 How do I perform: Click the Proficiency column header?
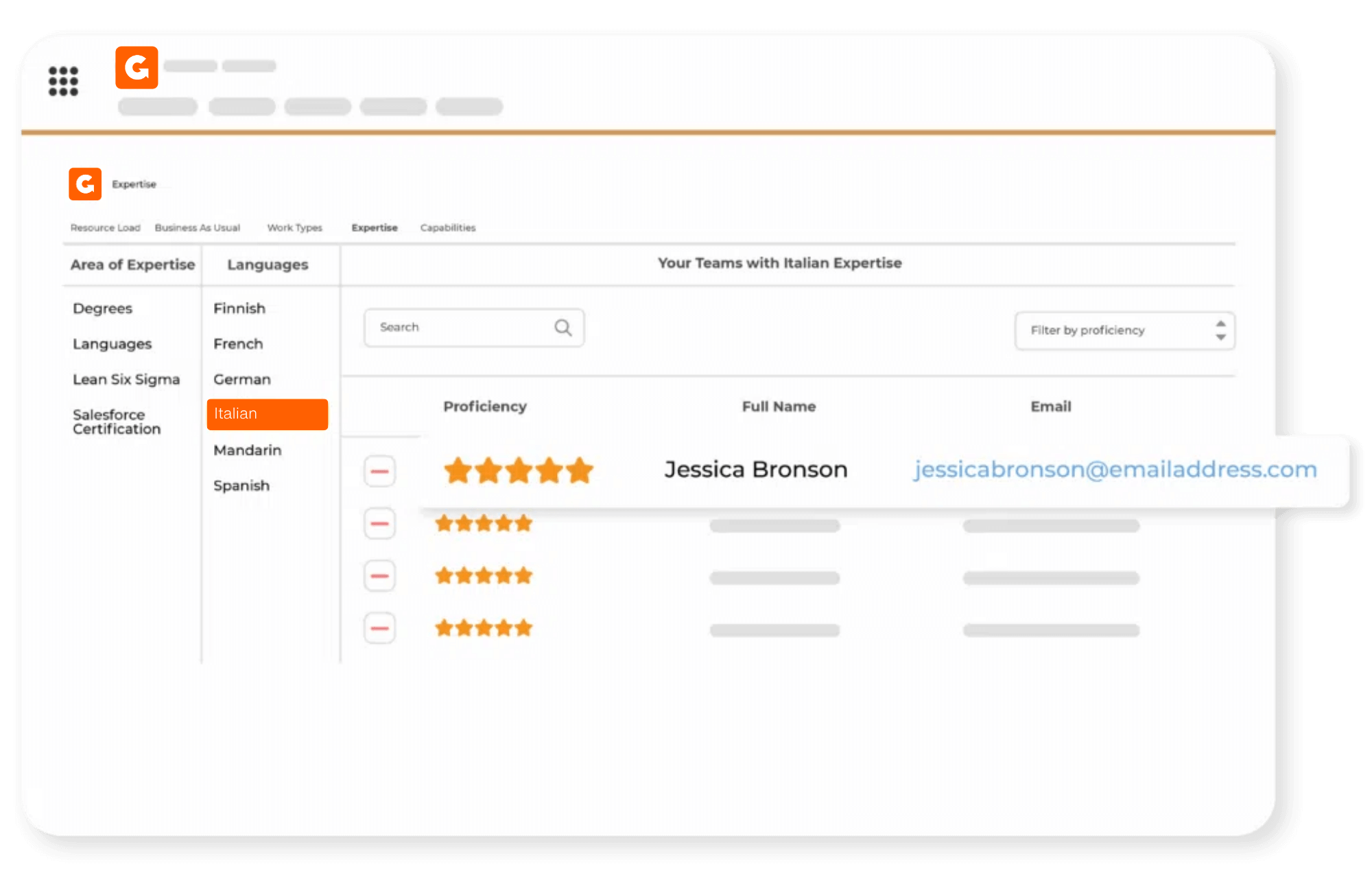point(485,407)
